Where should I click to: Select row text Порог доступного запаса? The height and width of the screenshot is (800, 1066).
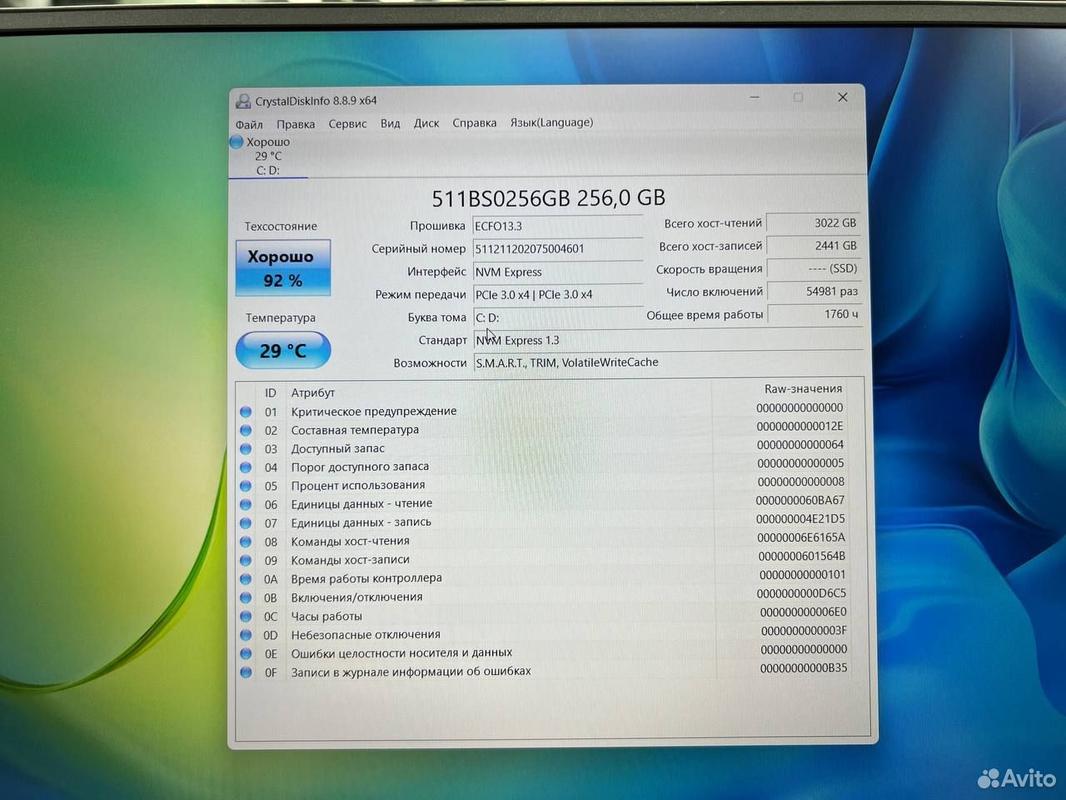point(360,466)
